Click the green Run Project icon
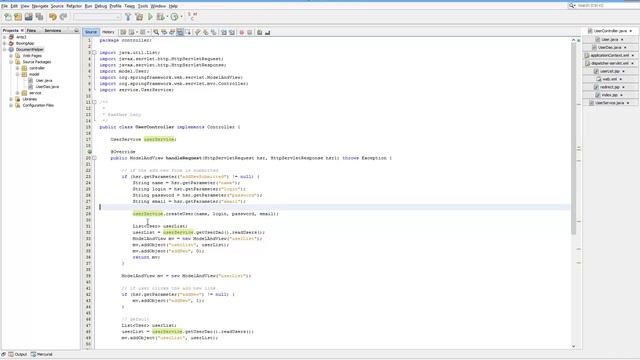 point(150,17)
